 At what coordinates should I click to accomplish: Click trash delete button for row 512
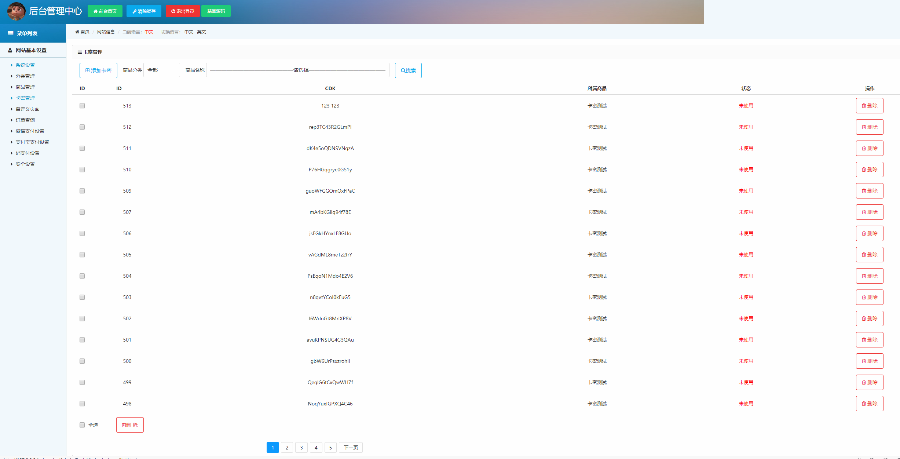click(870, 127)
